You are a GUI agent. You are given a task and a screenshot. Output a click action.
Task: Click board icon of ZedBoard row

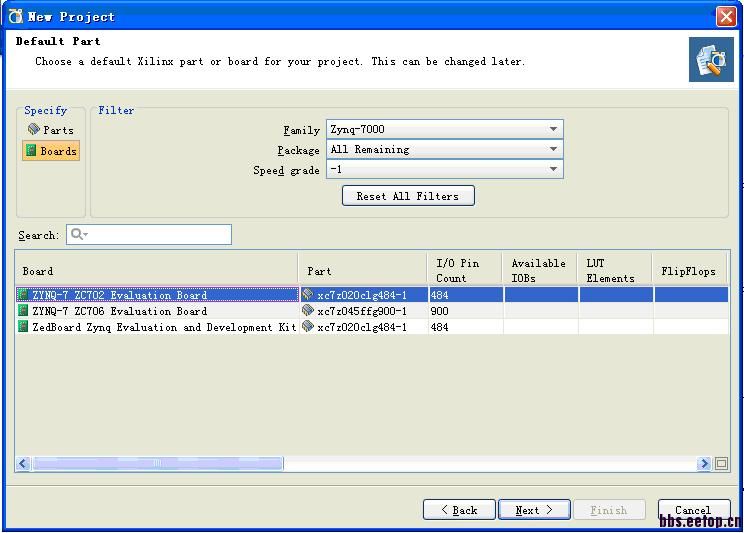click(x=23, y=327)
